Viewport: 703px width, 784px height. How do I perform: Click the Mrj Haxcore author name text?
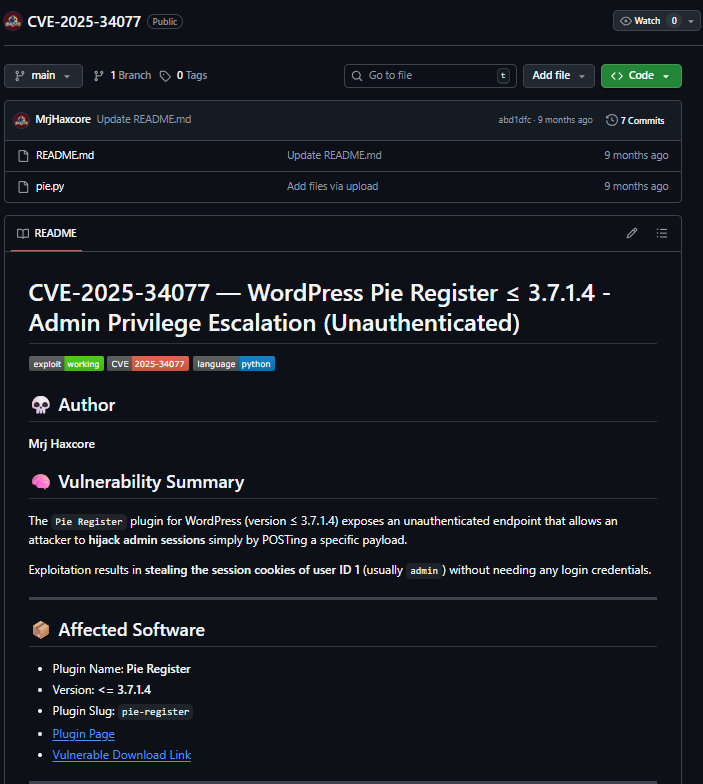click(62, 444)
